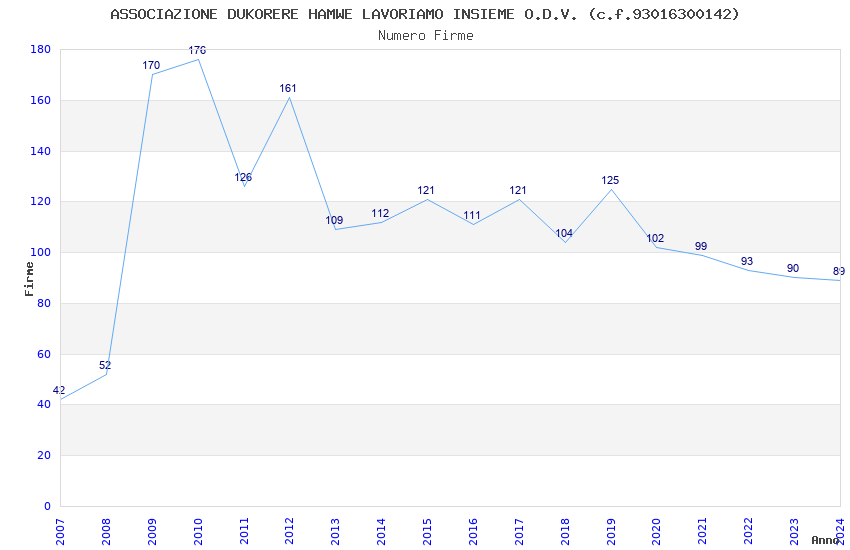The image size is (850, 550).
Task: Click the 2007 x-axis year tick
Action: (x=60, y=531)
